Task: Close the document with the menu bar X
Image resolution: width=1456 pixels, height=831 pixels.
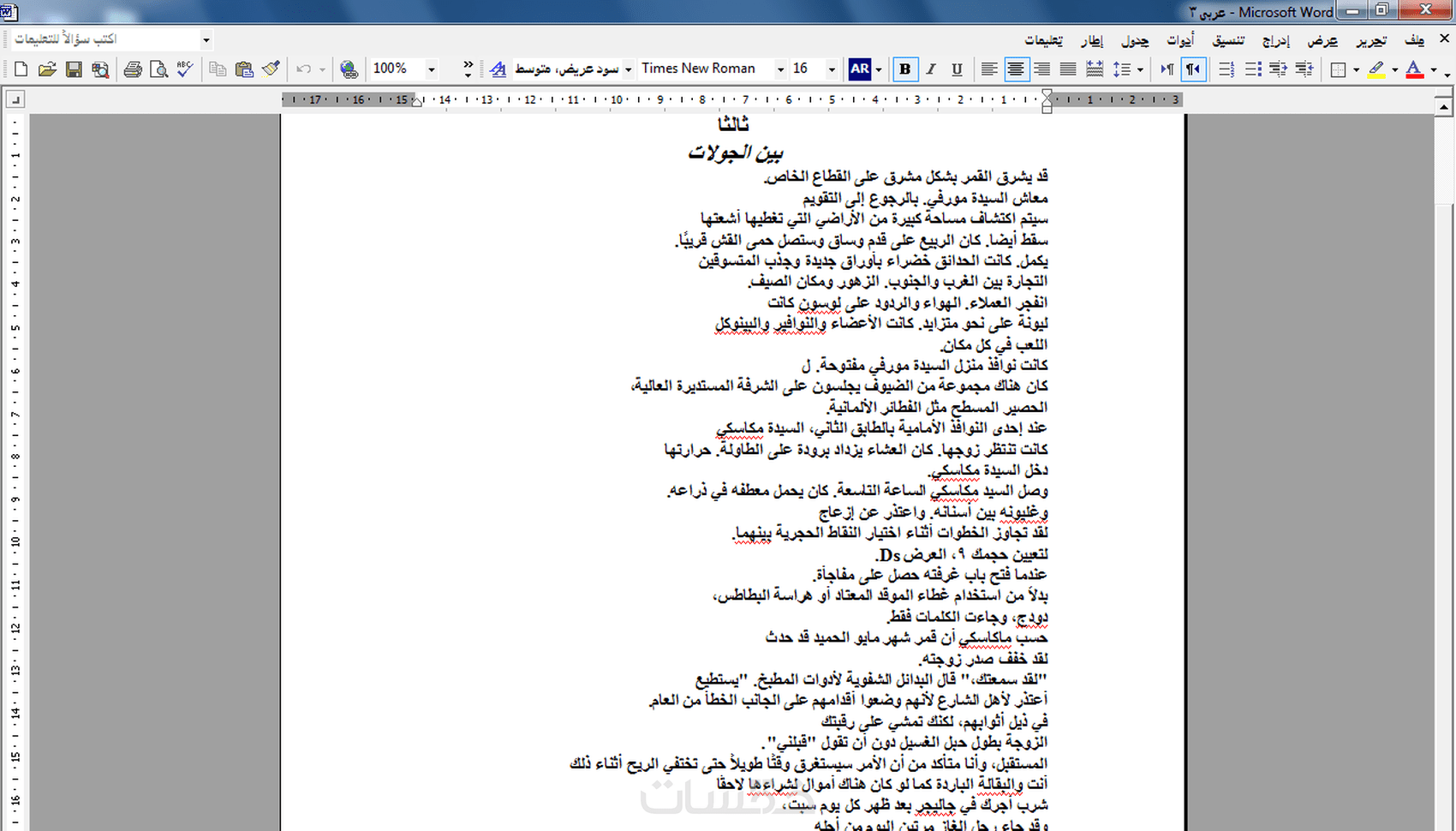Action: (x=1444, y=39)
